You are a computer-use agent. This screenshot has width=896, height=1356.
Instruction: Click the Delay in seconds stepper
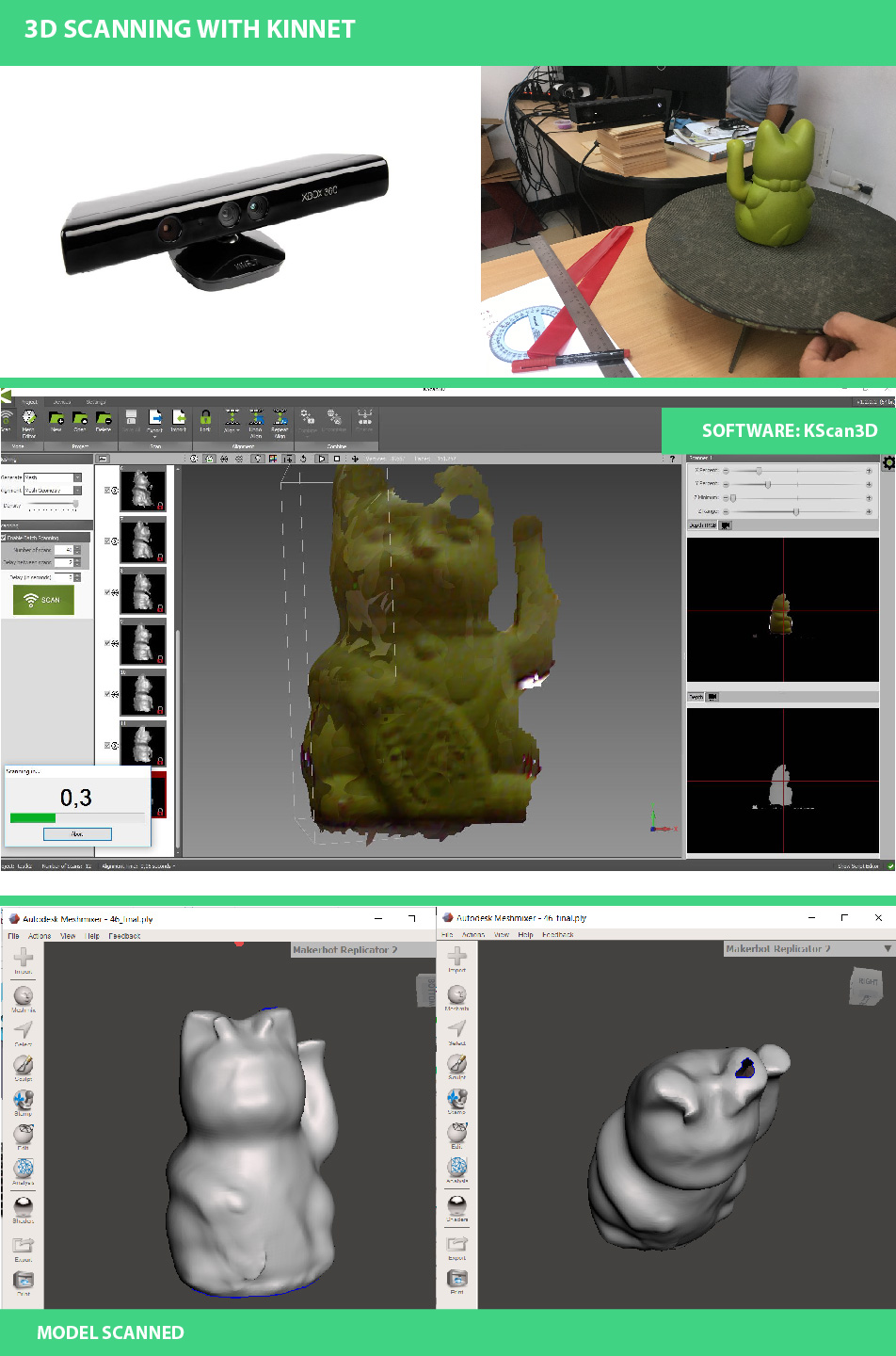68,577
